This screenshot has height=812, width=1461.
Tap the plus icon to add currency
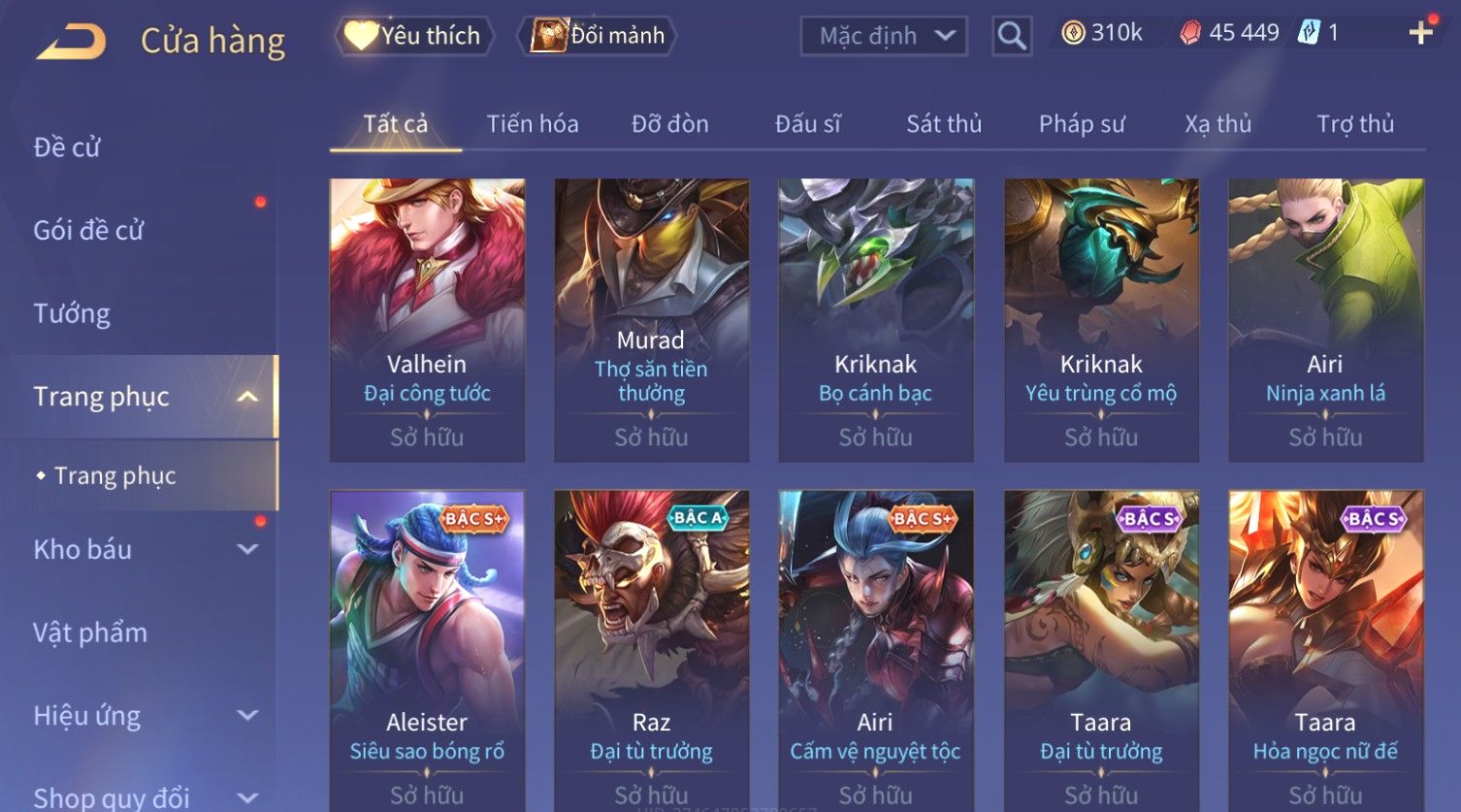click(x=1421, y=34)
